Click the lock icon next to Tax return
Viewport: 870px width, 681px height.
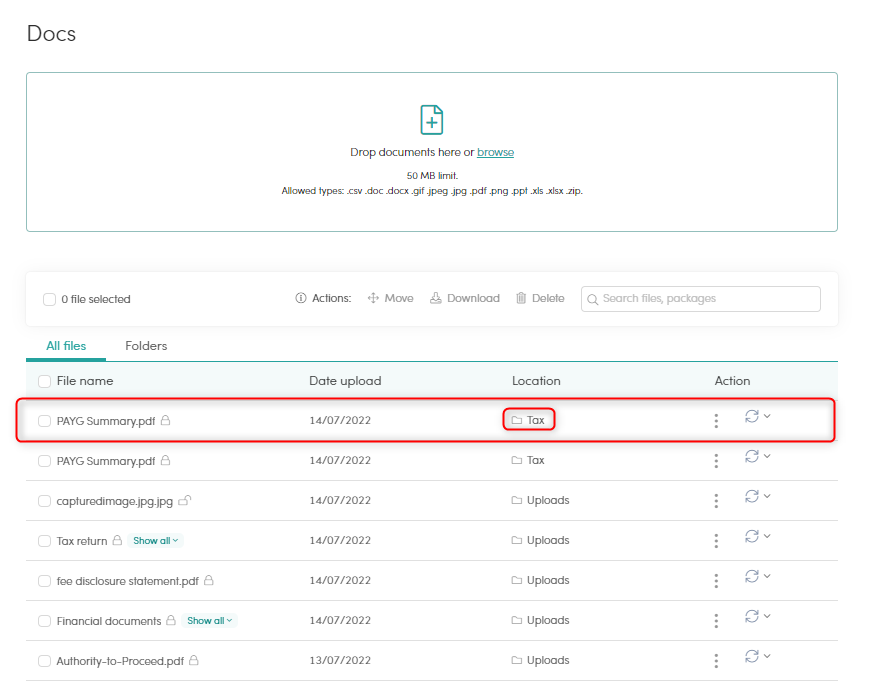click(x=117, y=540)
